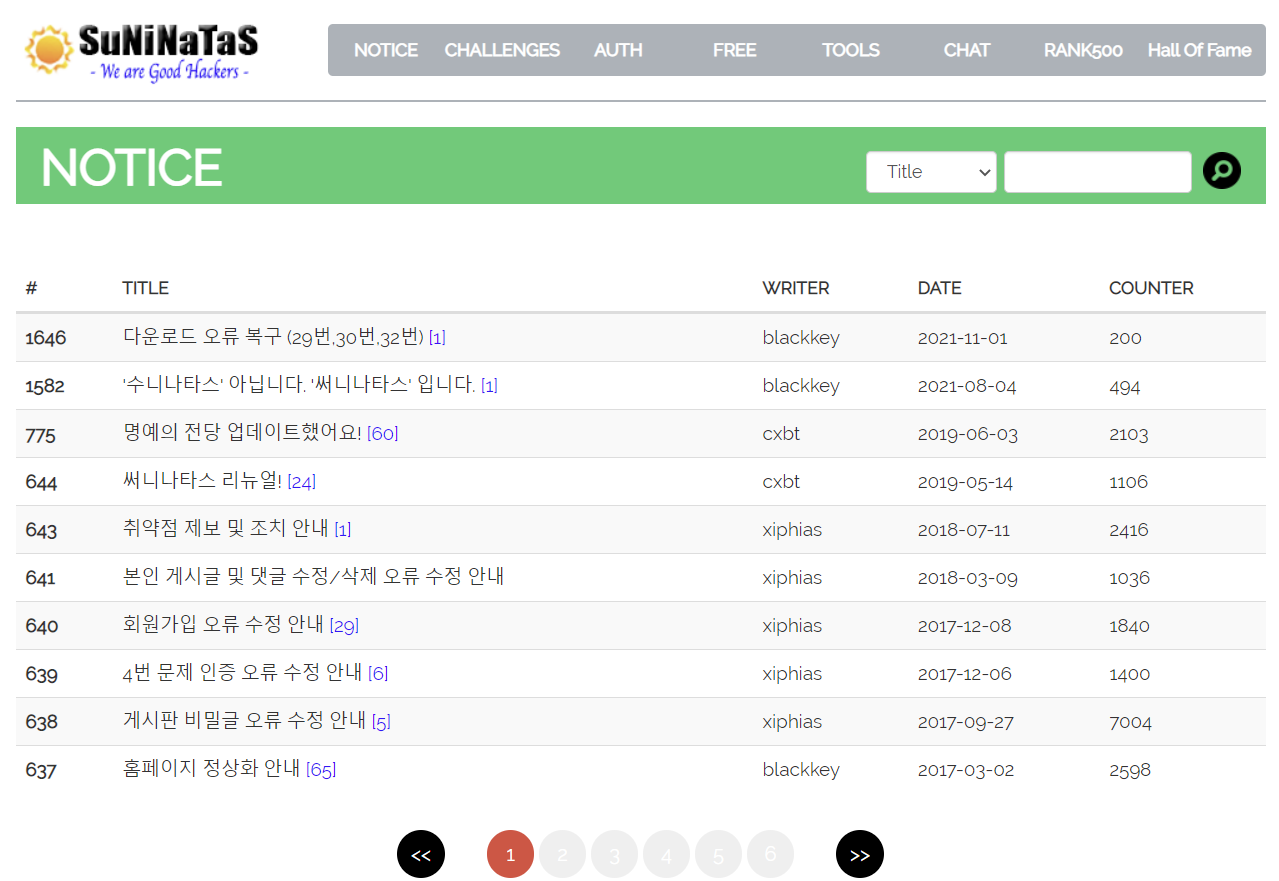
Task: Click the WRITER column header
Action: pyautogui.click(x=796, y=288)
